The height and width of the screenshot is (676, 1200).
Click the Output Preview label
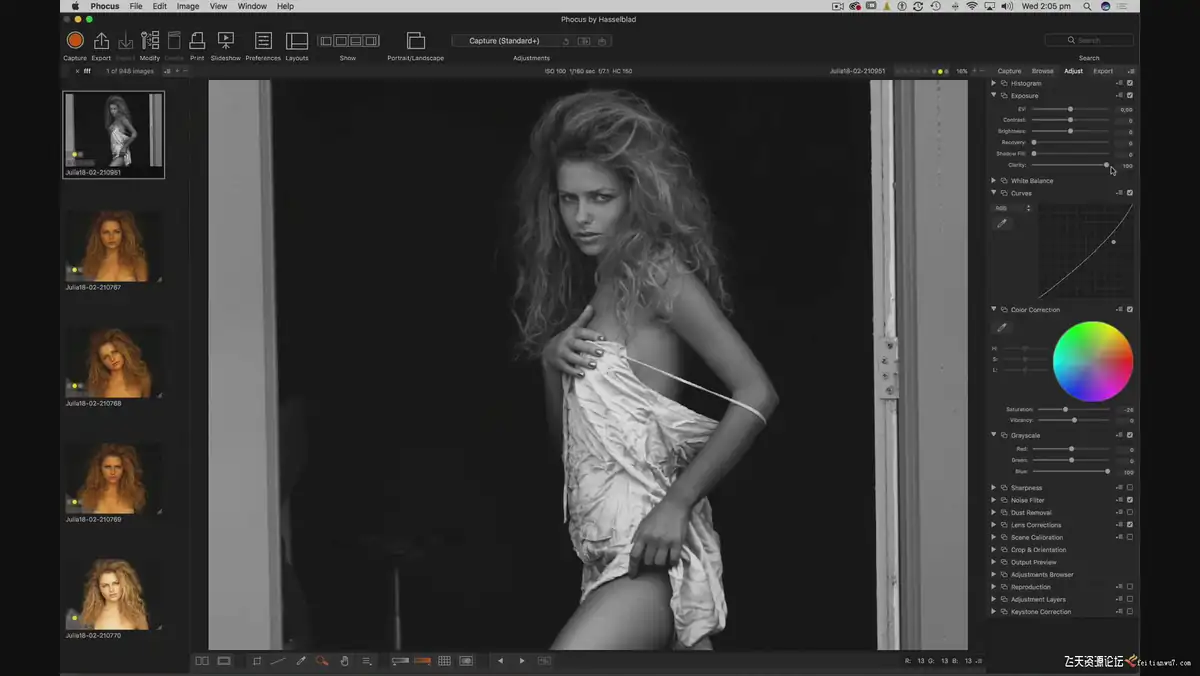[1034, 562]
